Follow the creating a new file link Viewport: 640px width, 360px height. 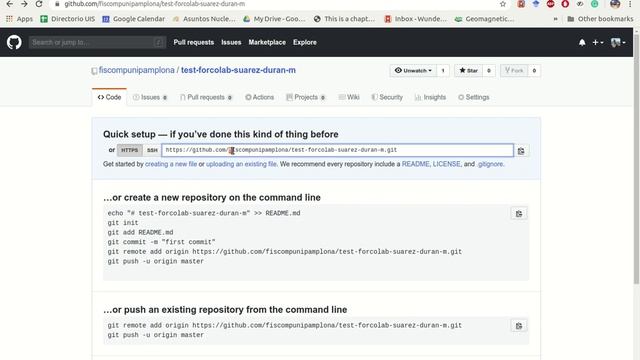coord(171,164)
